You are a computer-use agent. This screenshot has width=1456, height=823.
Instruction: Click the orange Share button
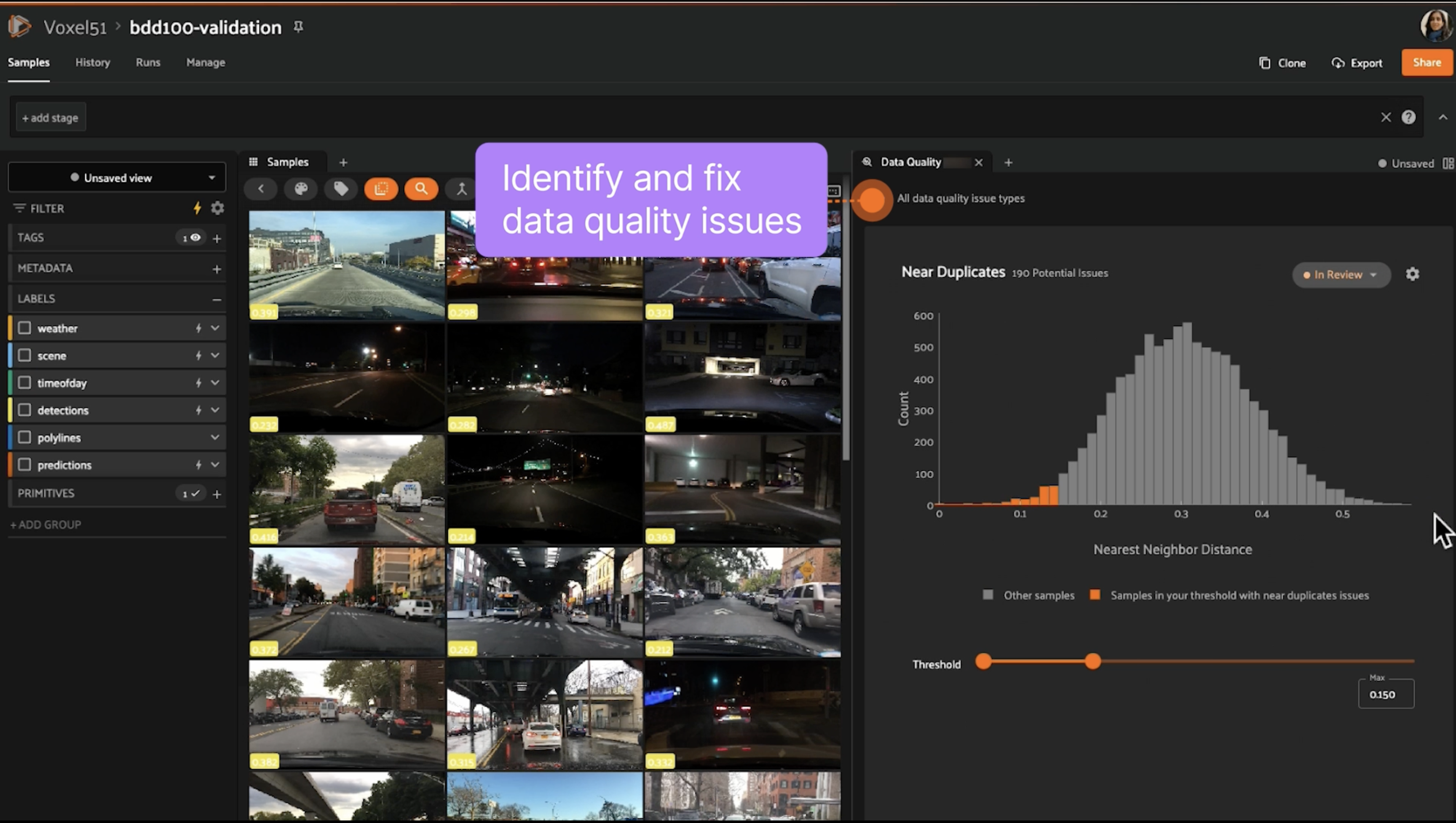[1426, 62]
